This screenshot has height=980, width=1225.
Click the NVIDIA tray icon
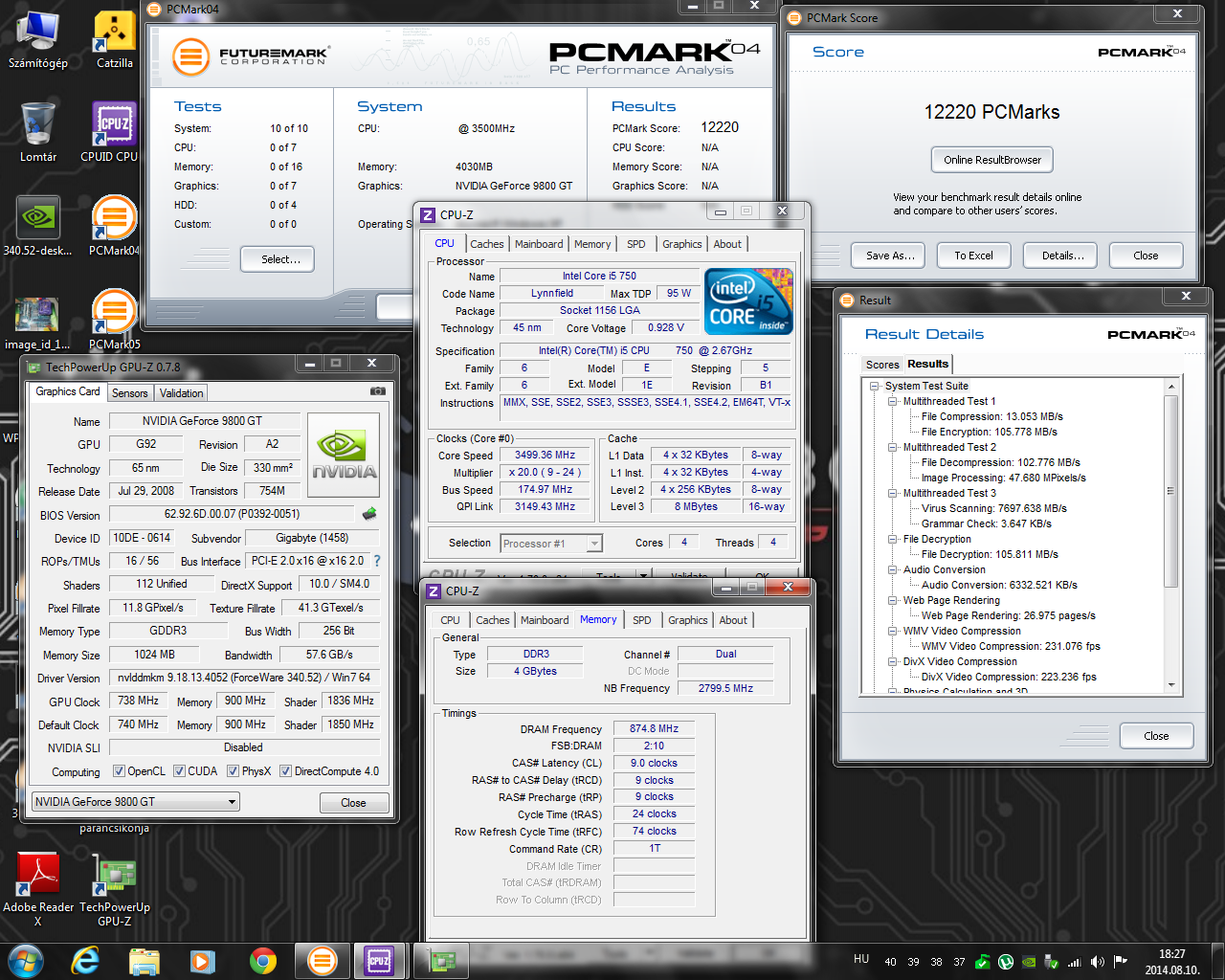pyautogui.click(x=1029, y=962)
